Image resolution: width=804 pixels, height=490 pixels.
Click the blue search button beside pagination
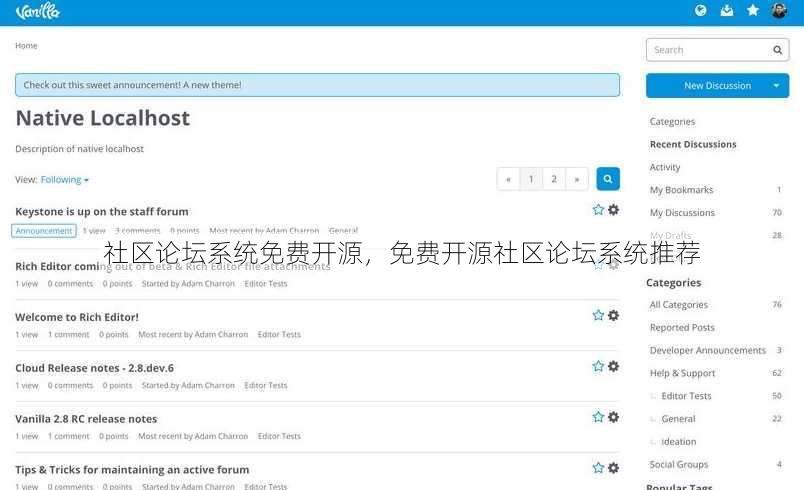608,179
